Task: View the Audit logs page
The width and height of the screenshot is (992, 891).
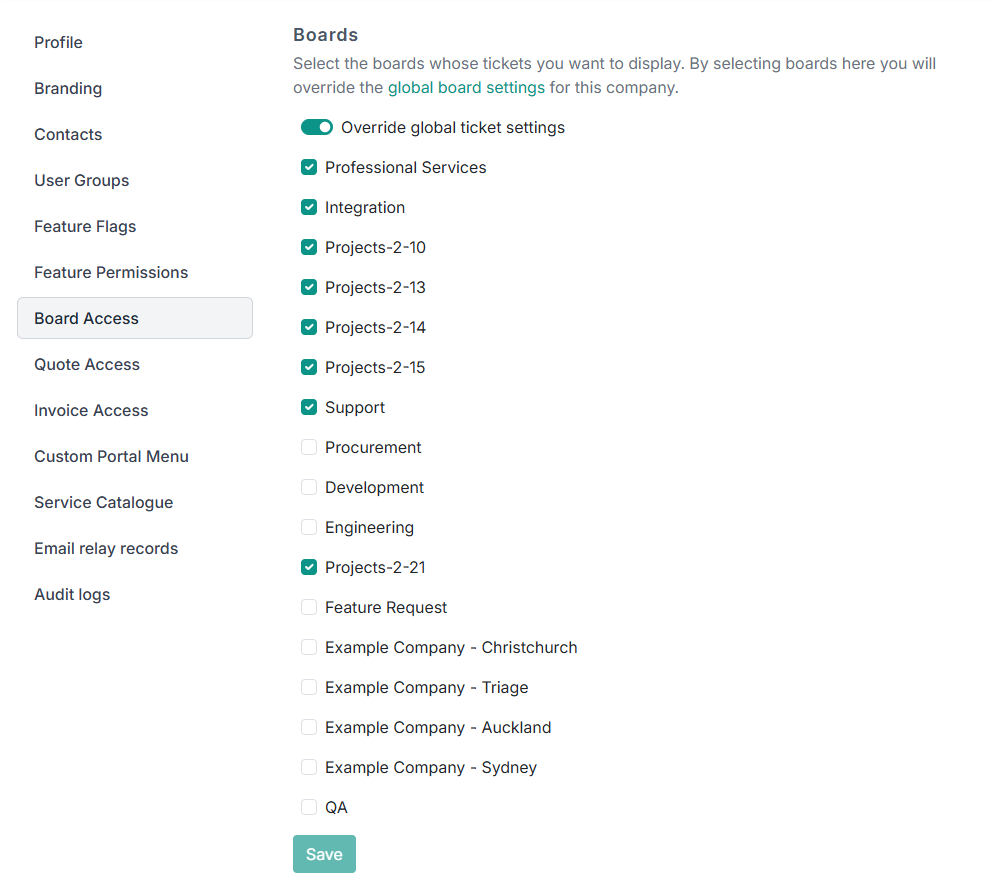Action: point(72,594)
